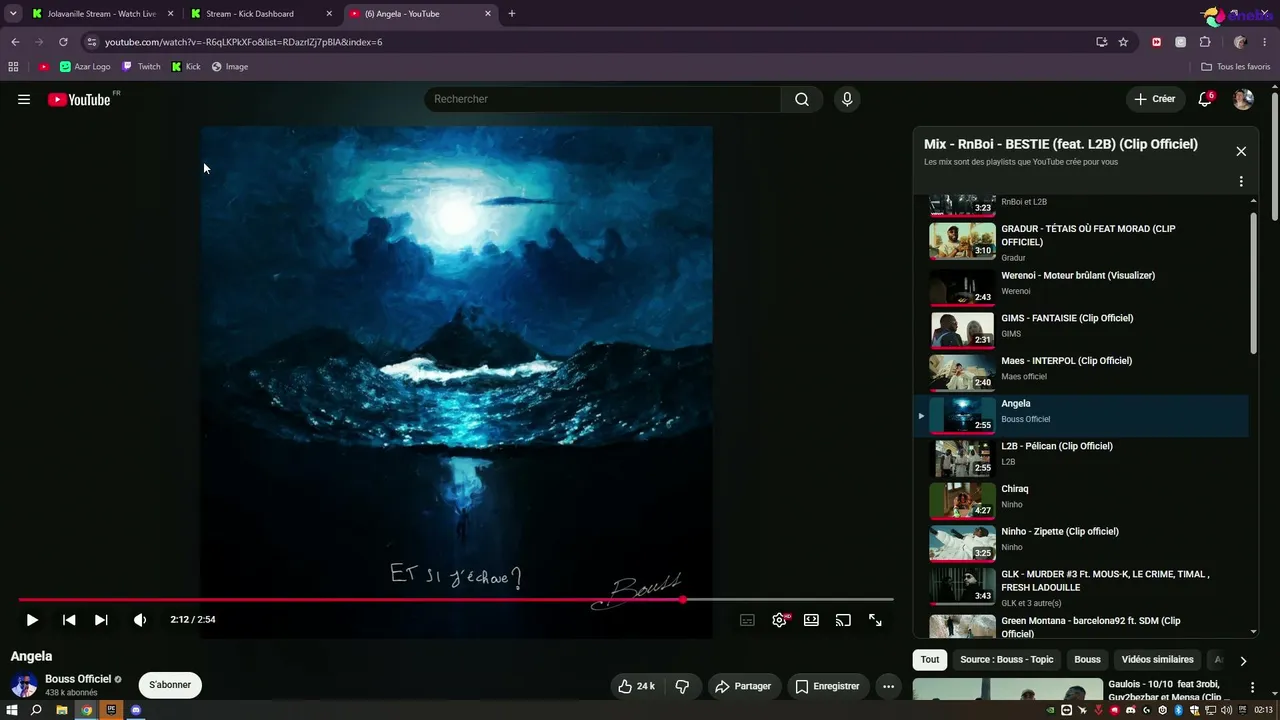1280x720 pixels.
Task: Cast the video to a device
Action: click(843, 620)
